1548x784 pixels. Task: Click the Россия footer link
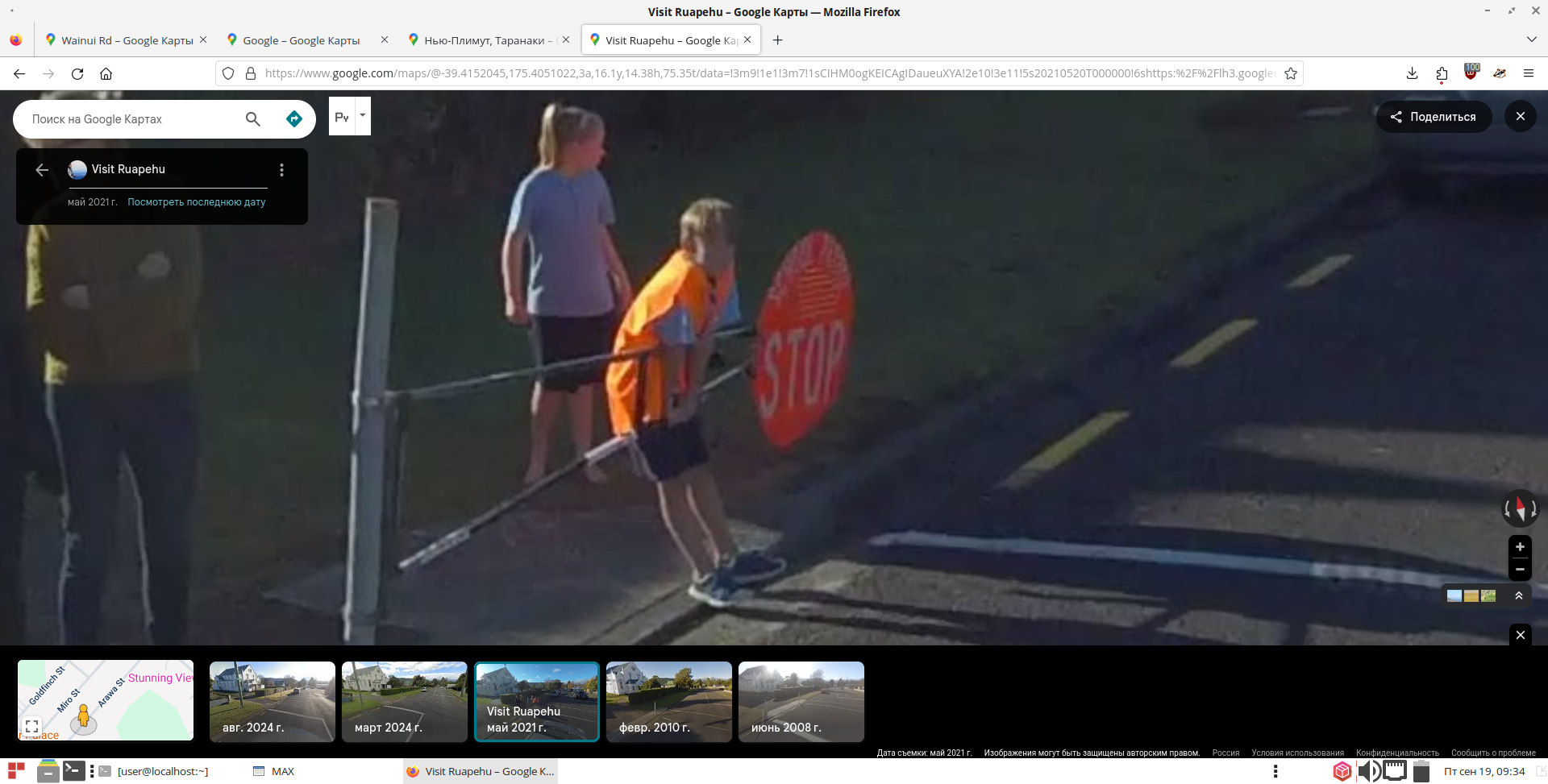tap(1225, 753)
